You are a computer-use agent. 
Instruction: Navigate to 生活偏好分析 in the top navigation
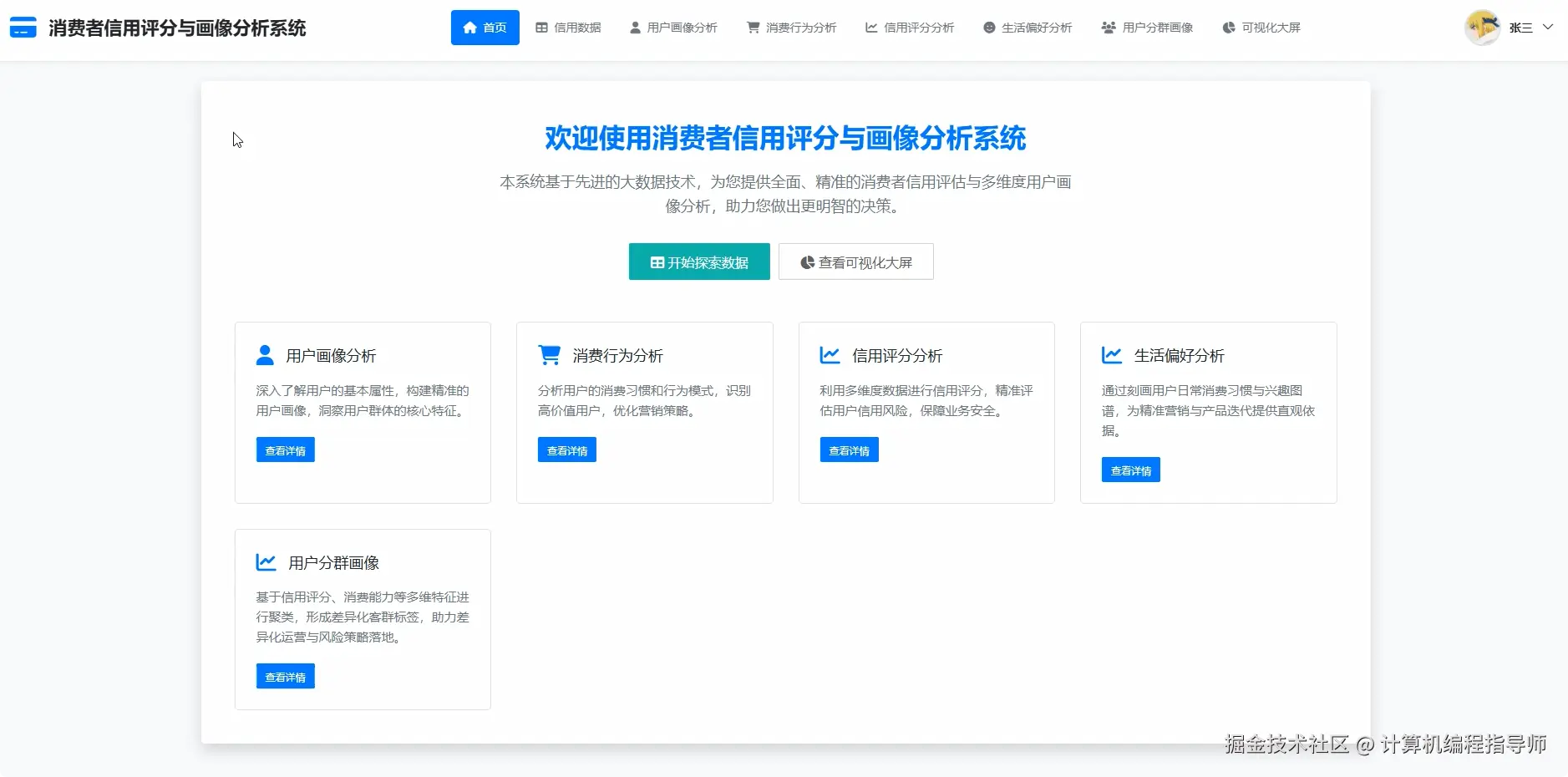pyautogui.click(x=1028, y=28)
